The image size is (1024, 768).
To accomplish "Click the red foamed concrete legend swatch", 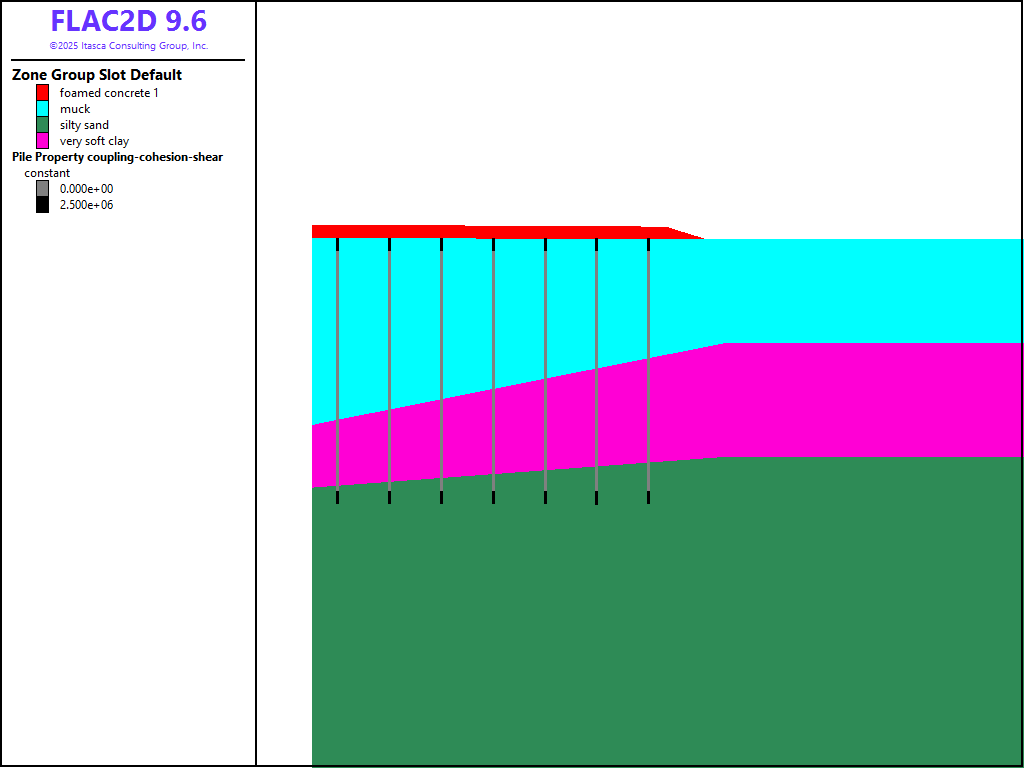I will point(43,93).
